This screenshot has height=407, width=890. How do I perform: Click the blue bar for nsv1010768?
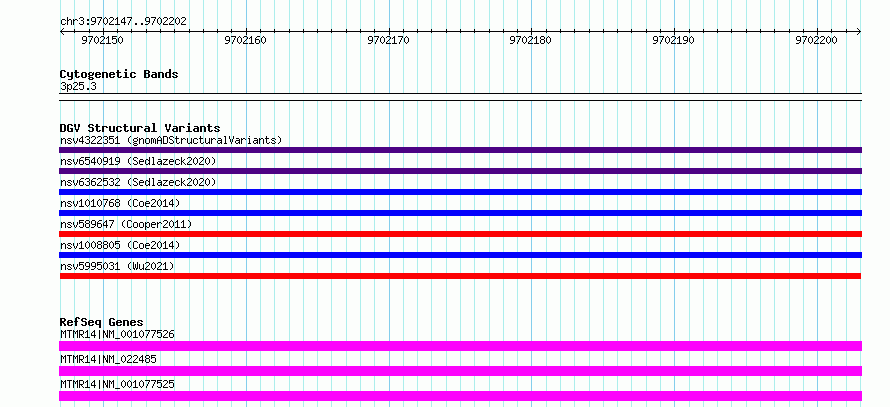point(460,213)
